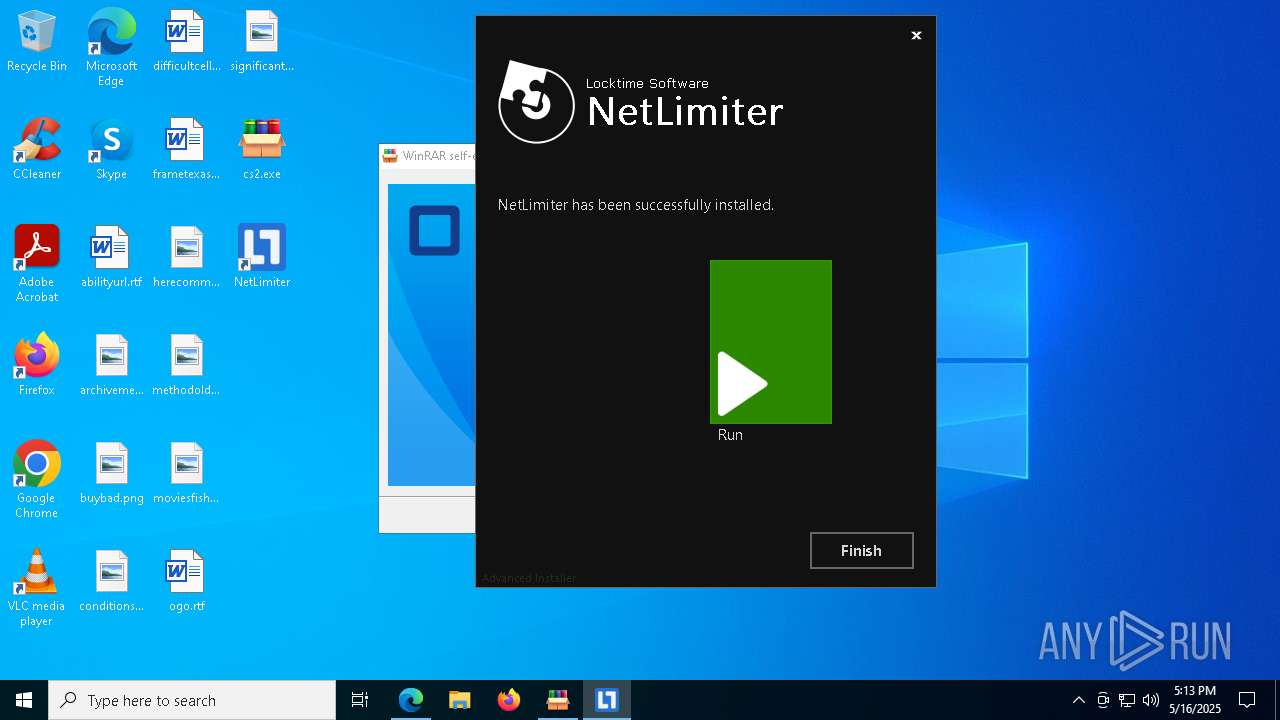Open the Google Chrome desktop shortcut
The image size is (1280, 720).
(x=37, y=480)
